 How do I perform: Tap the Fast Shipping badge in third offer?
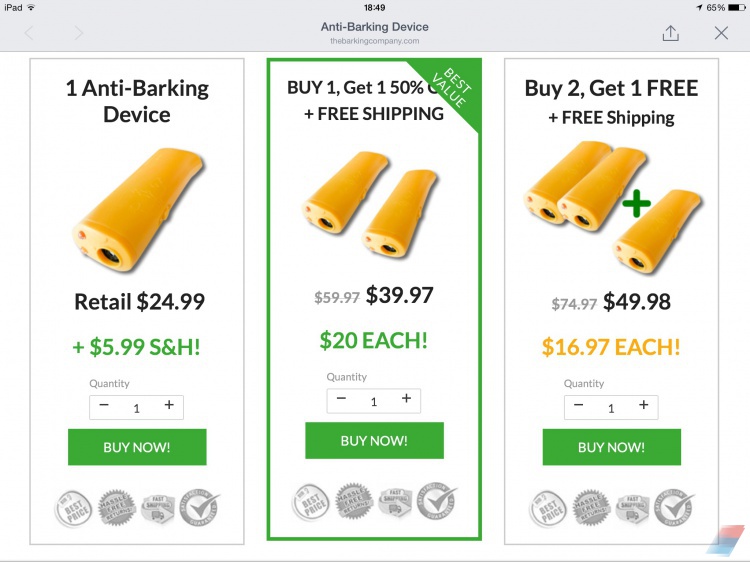pyautogui.click(x=633, y=508)
